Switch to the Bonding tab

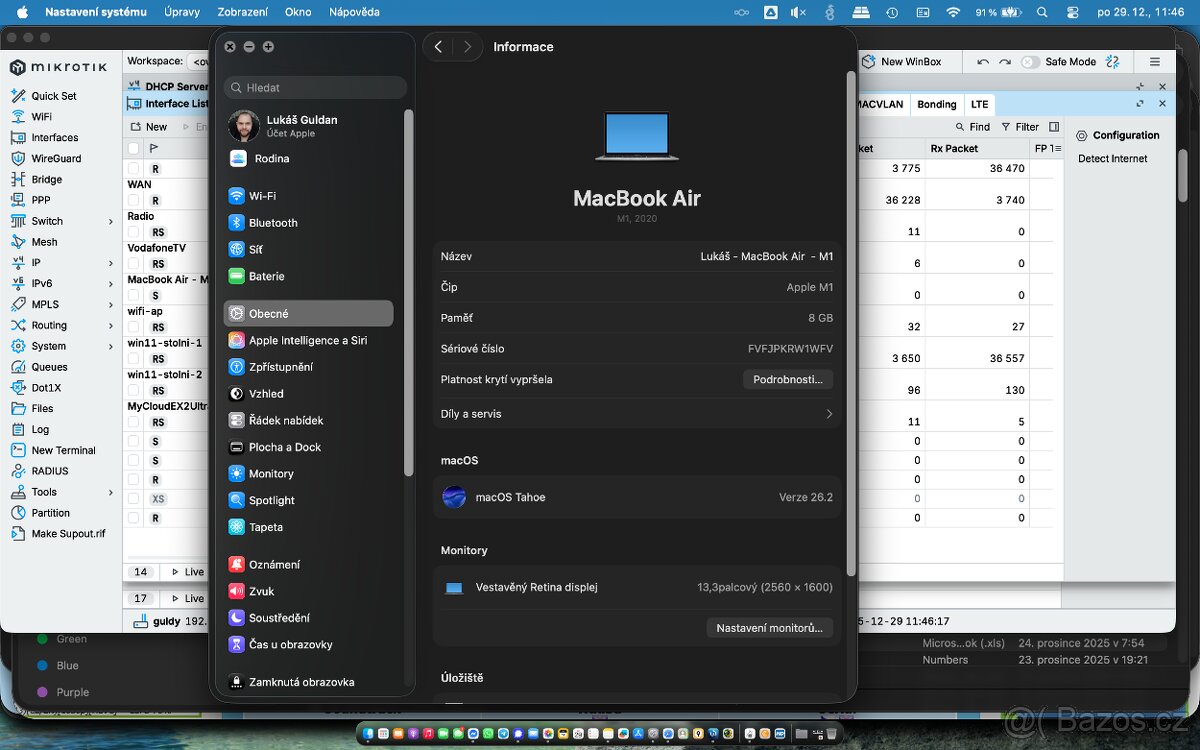coord(936,104)
